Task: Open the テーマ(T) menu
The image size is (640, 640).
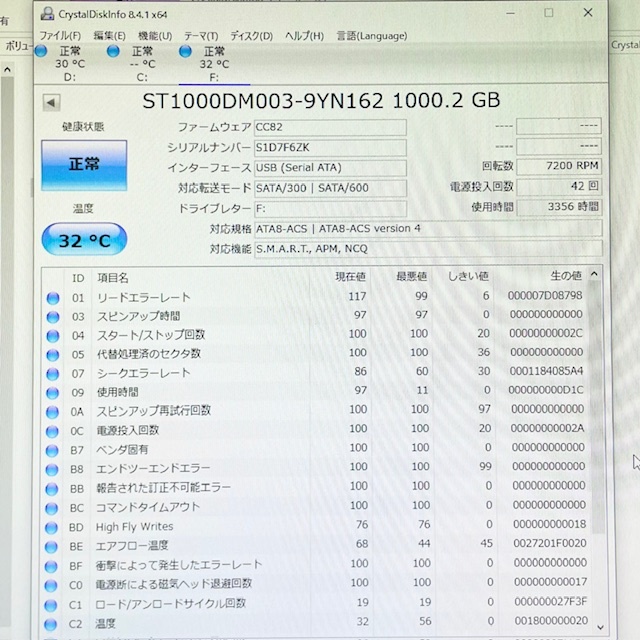Action: pyautogui.click(x=201, y=36)
